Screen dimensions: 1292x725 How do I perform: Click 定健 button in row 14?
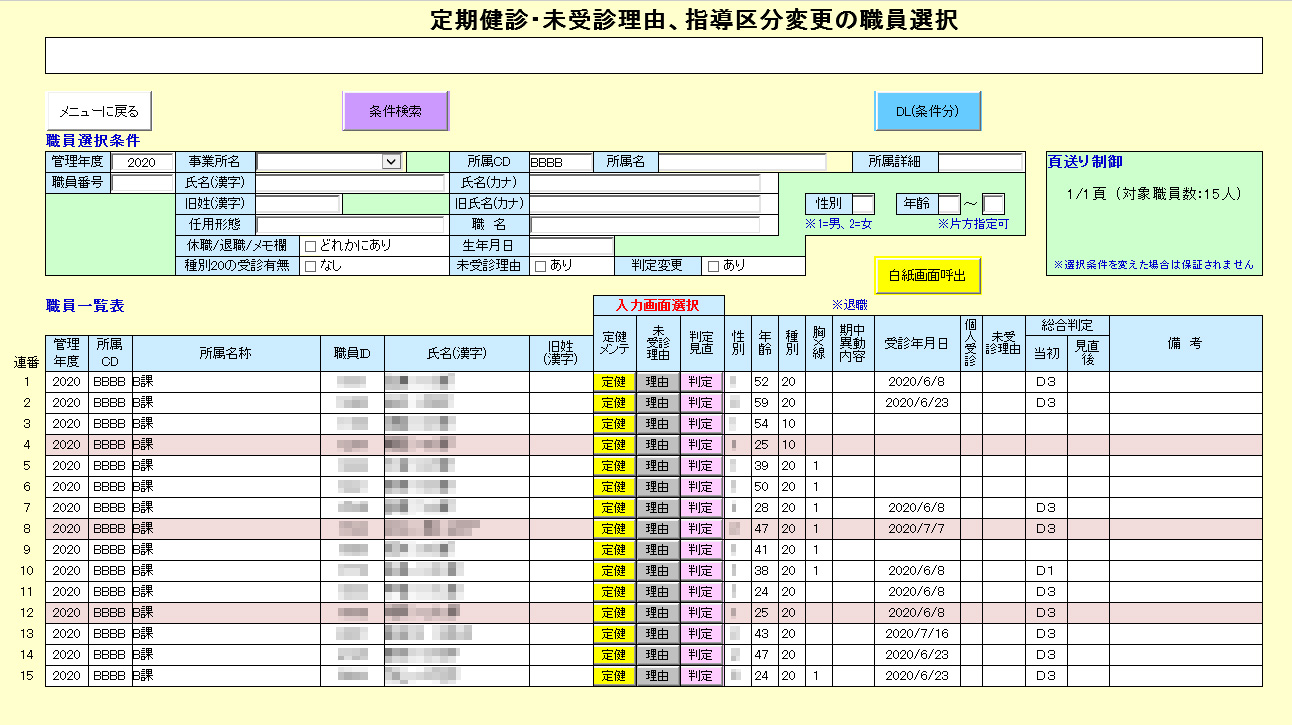tap(614, 655)
